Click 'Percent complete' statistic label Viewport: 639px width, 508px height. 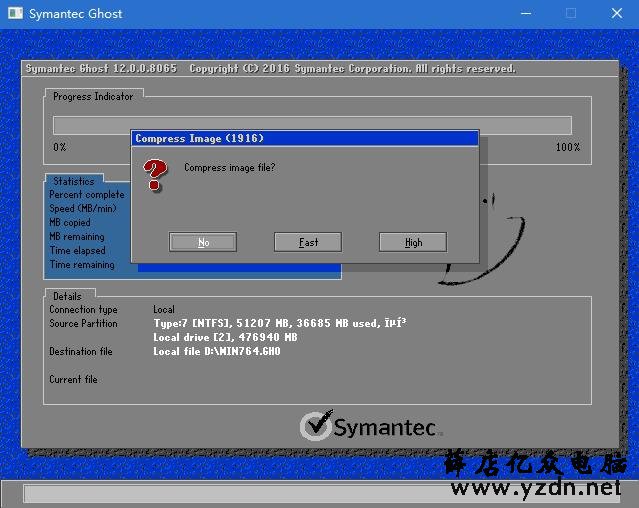click(87, 195)
